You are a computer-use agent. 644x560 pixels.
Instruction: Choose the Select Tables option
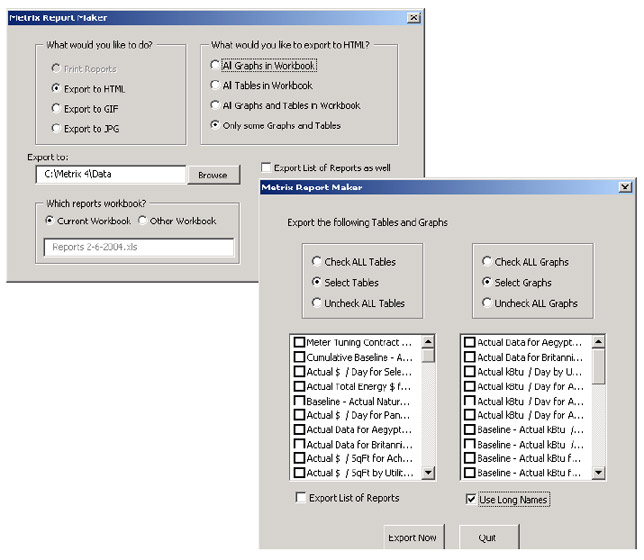pos(316,282)
